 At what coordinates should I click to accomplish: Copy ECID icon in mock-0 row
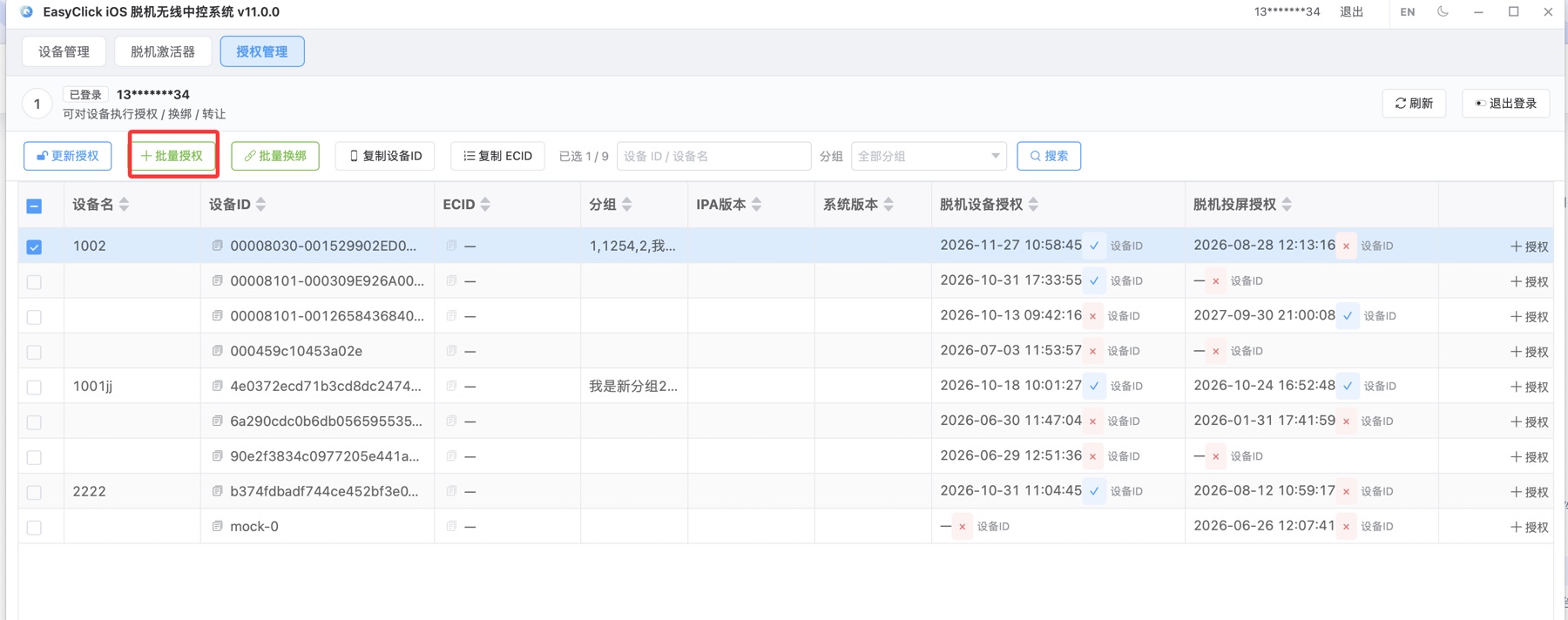click(451, 526)
